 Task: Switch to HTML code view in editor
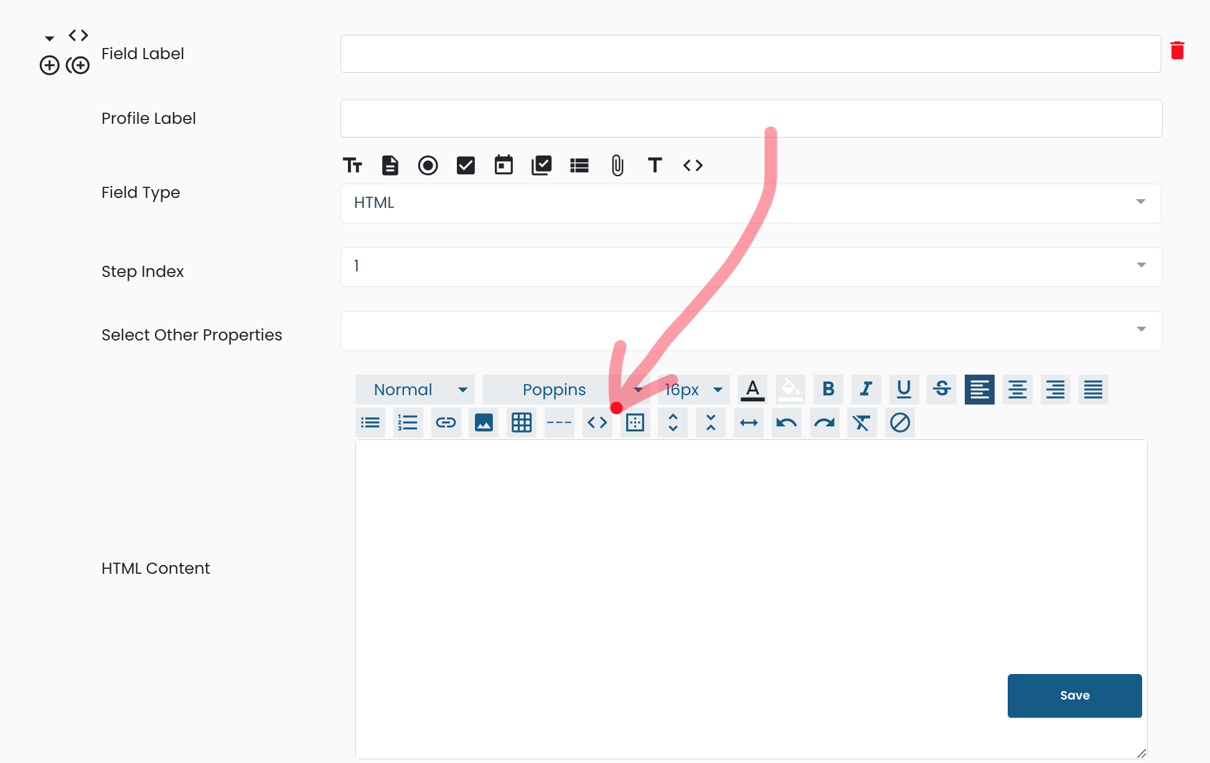[597, 422]
